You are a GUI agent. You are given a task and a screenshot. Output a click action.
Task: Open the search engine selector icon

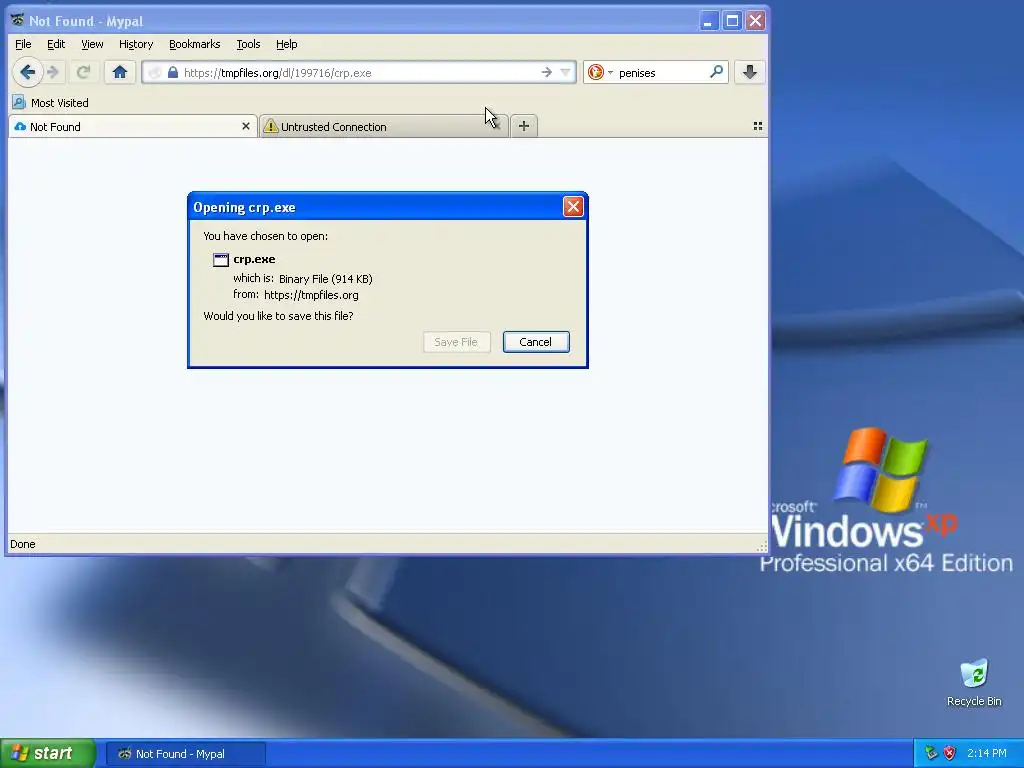point(596,72)
